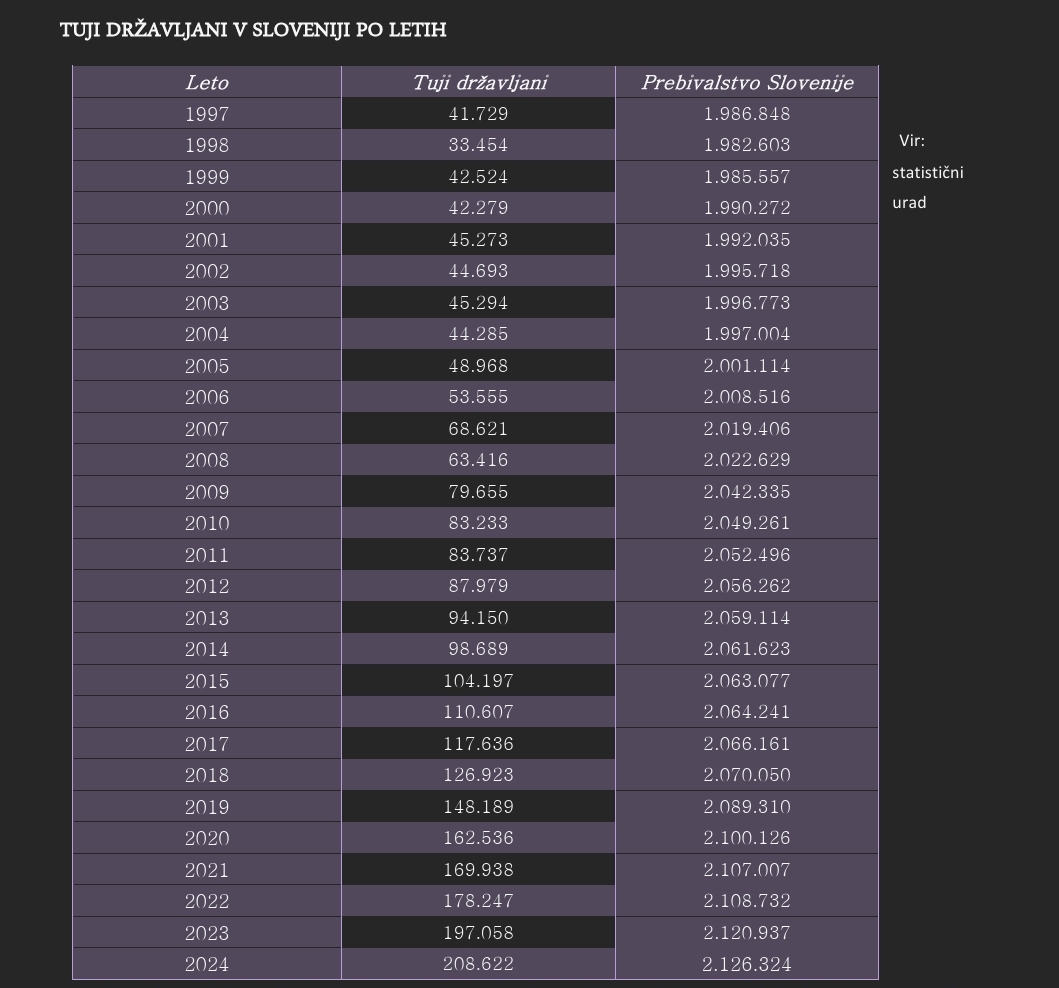Click the year 2013 cell
Image resolution: width=1059 pixels, height=988 pixels.
207,618
